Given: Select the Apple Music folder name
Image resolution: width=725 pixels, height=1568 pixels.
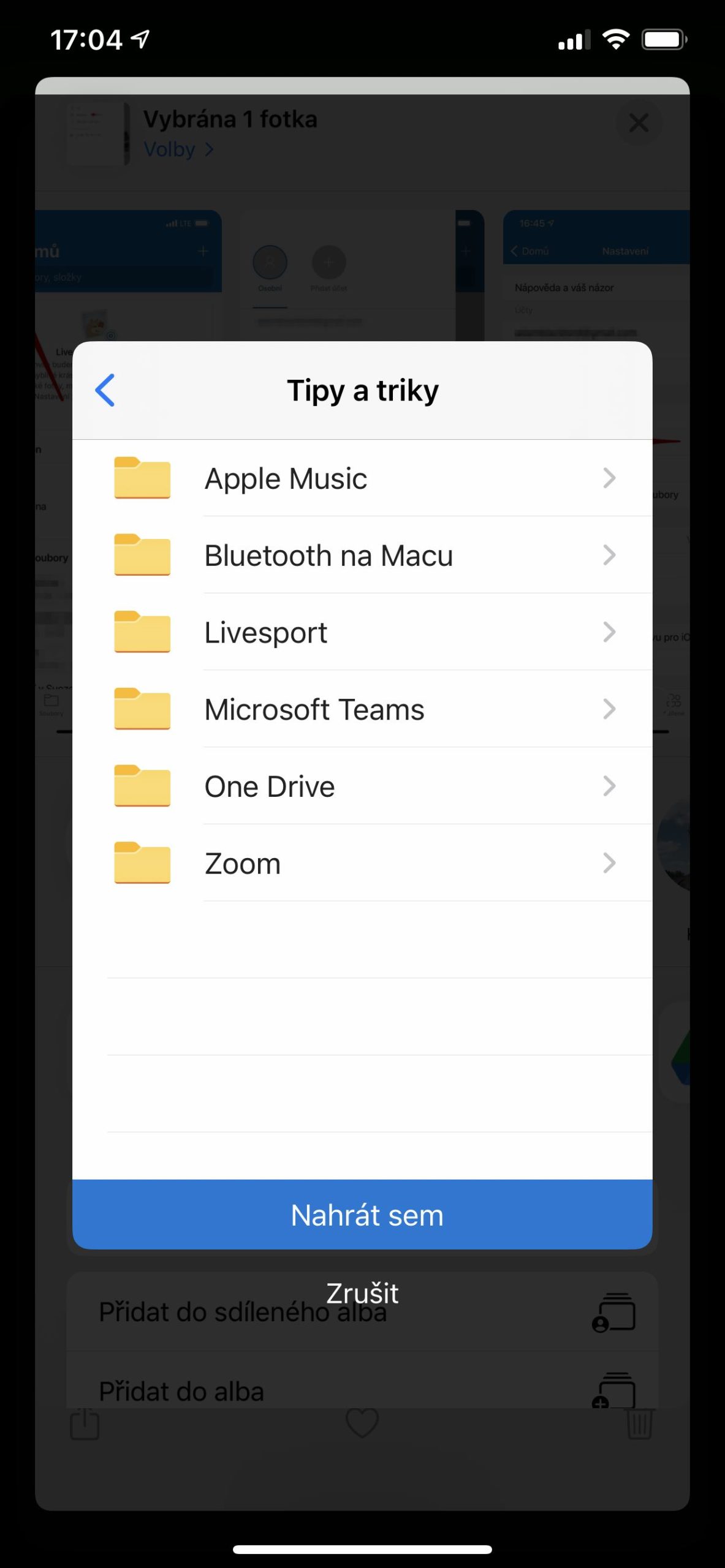Looking at the screenshot, I should 286,478.
